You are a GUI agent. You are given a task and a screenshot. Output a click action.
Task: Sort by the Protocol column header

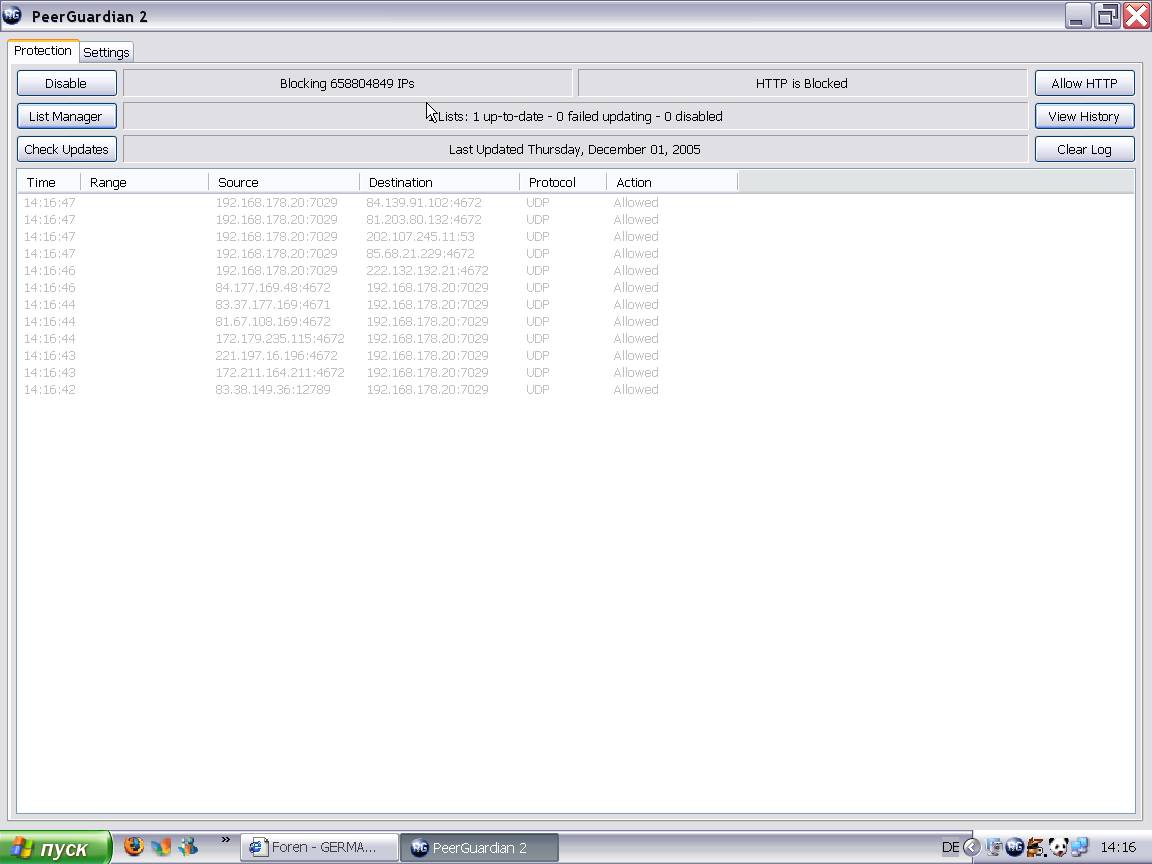(x=563, y=182)
